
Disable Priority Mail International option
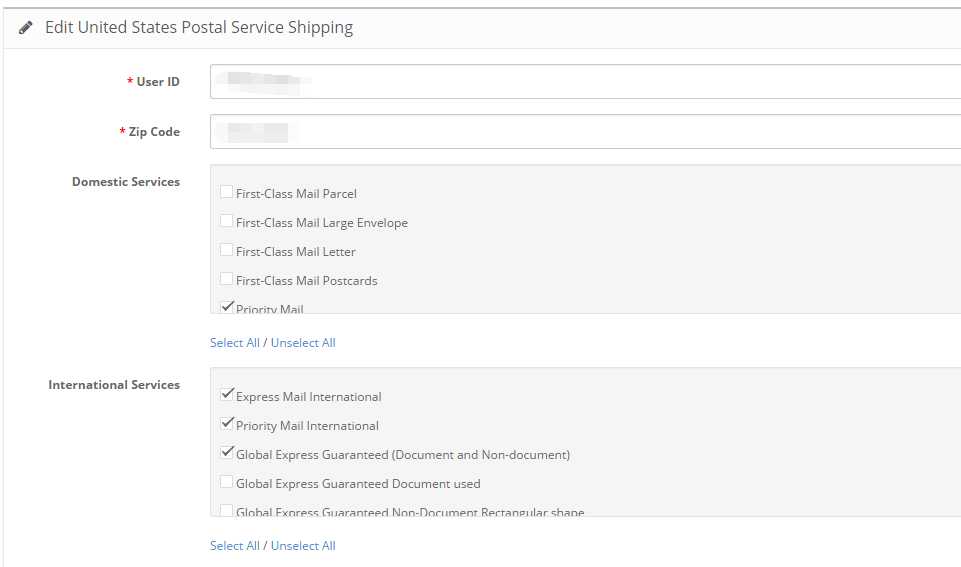point(227,423)
